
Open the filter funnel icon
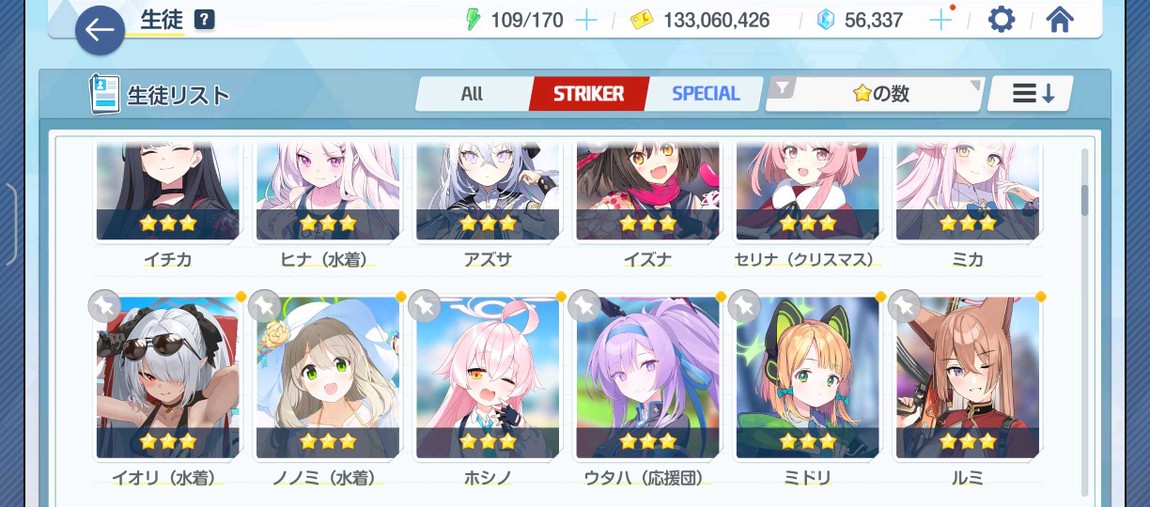tap(783, 88)
